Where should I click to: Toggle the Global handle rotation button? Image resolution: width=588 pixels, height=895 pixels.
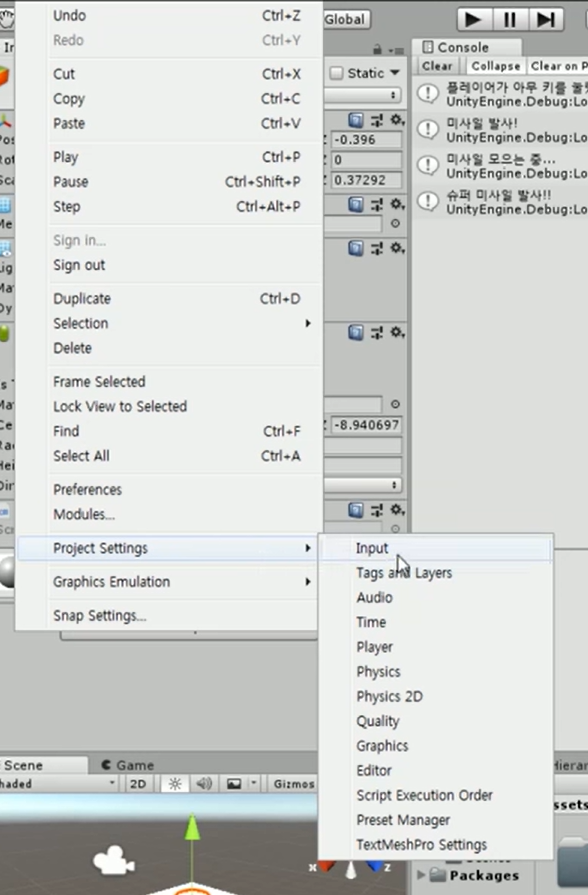(x=345, y=19)
